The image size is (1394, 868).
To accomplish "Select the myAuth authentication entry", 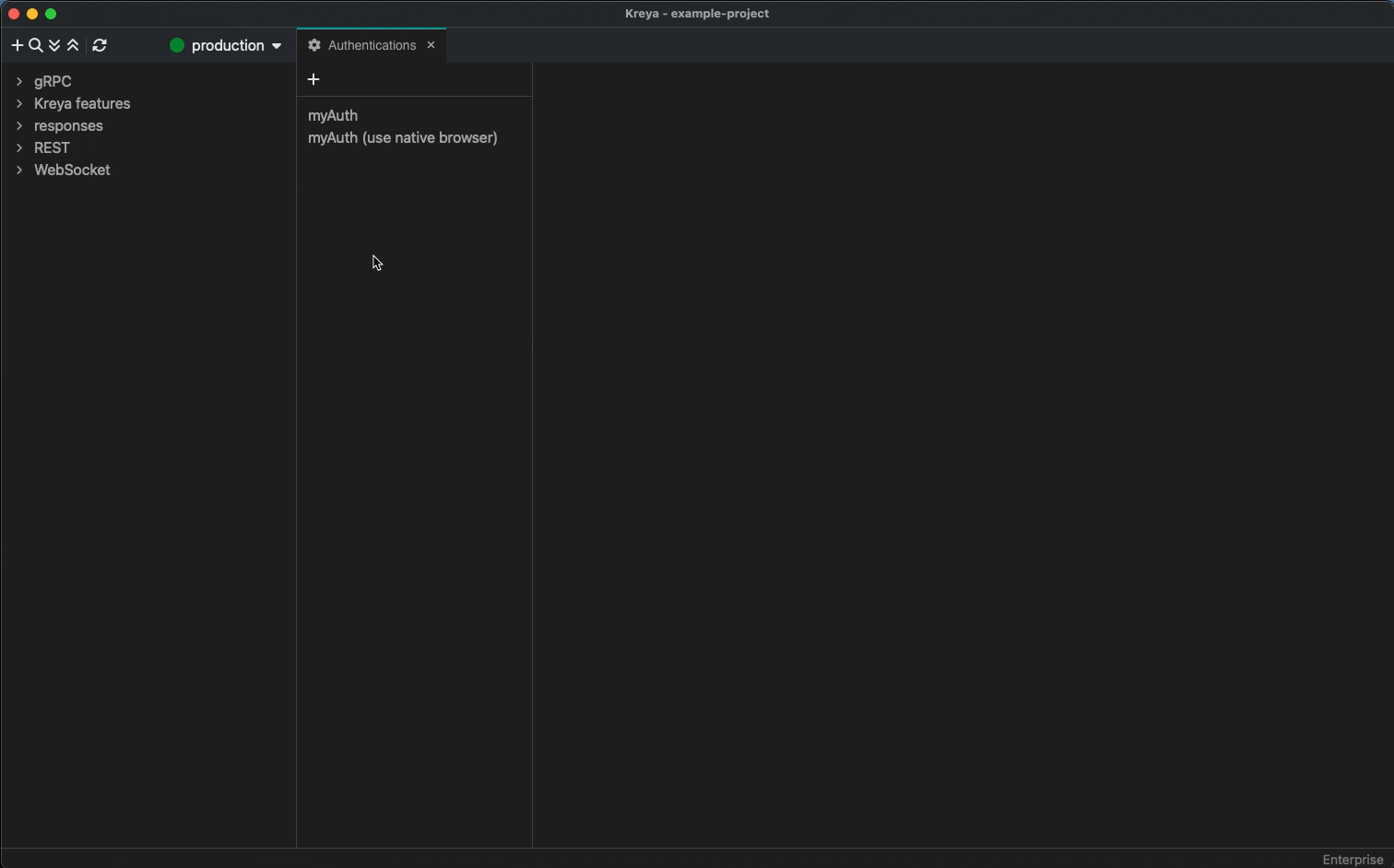I will point(333,115).
